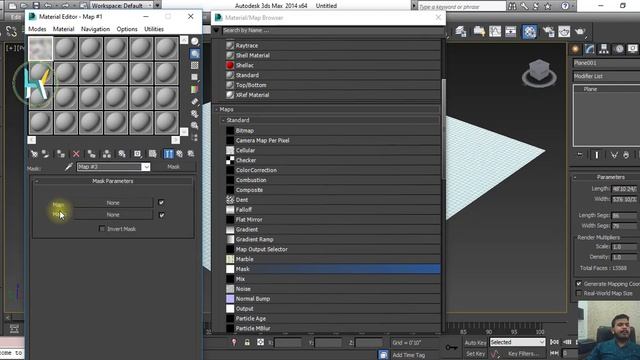Click Put Material to Scene icon
This screenshot has width=640, height=360.
45,154
